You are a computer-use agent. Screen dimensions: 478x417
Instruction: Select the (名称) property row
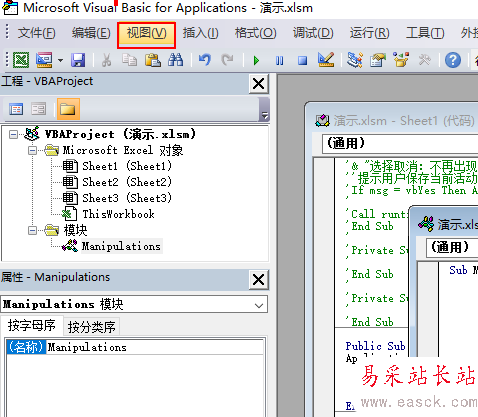click(x=26, y=347)
